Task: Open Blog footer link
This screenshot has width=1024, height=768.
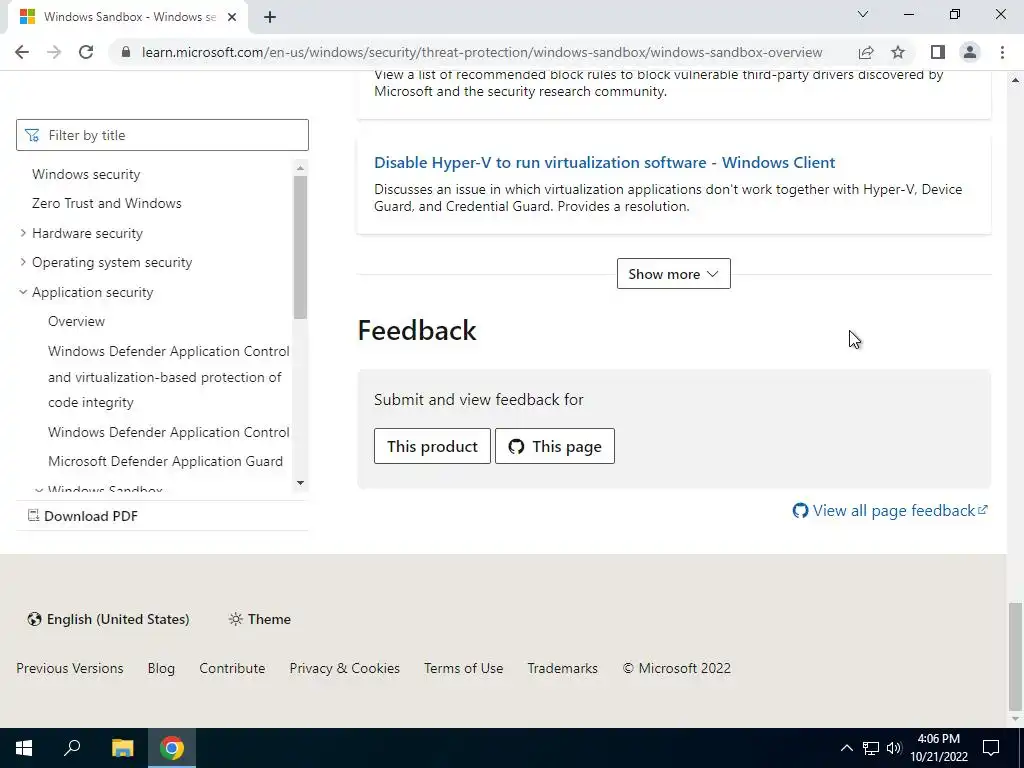Action: click(x=161, y=668)
